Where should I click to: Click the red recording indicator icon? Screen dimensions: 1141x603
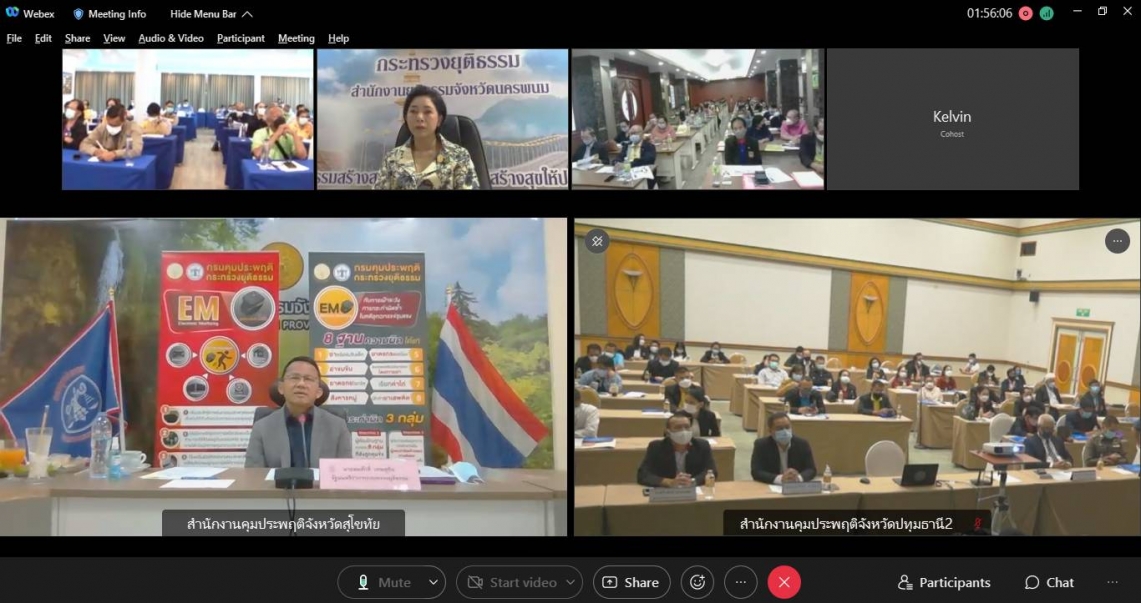tap(1026, 14)
